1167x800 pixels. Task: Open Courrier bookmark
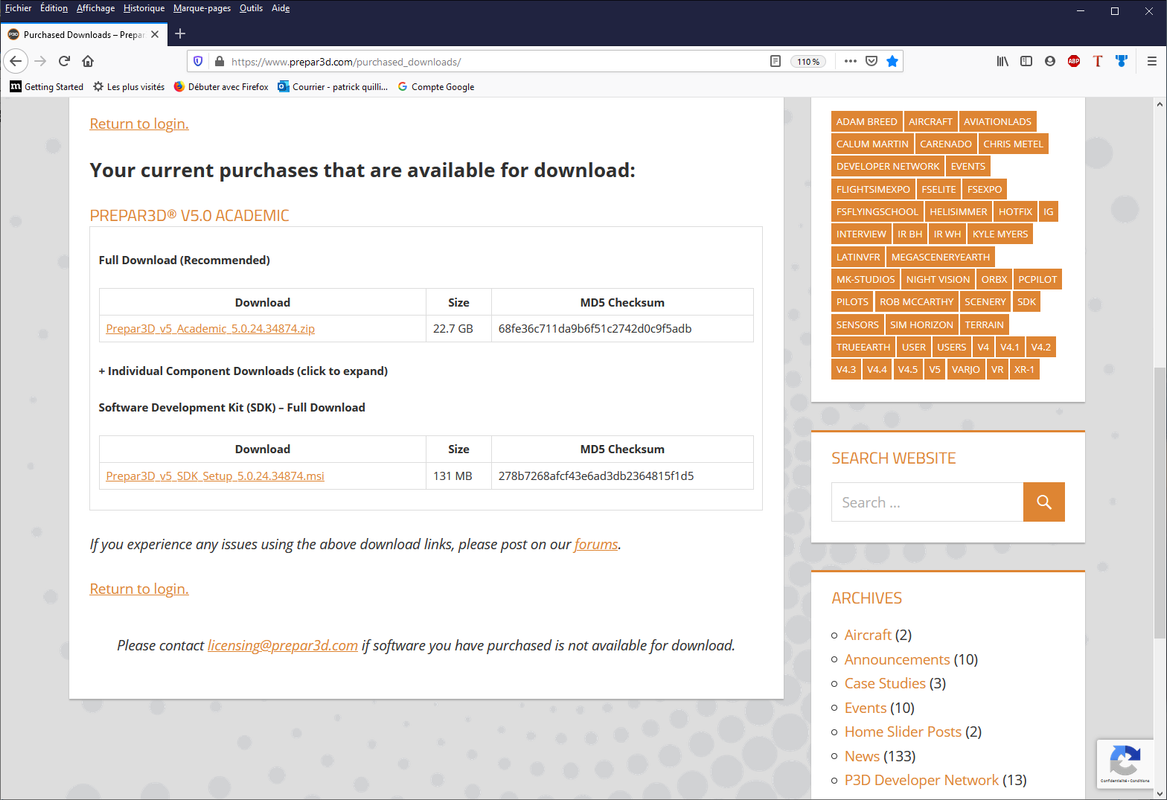tap(333, 86)
